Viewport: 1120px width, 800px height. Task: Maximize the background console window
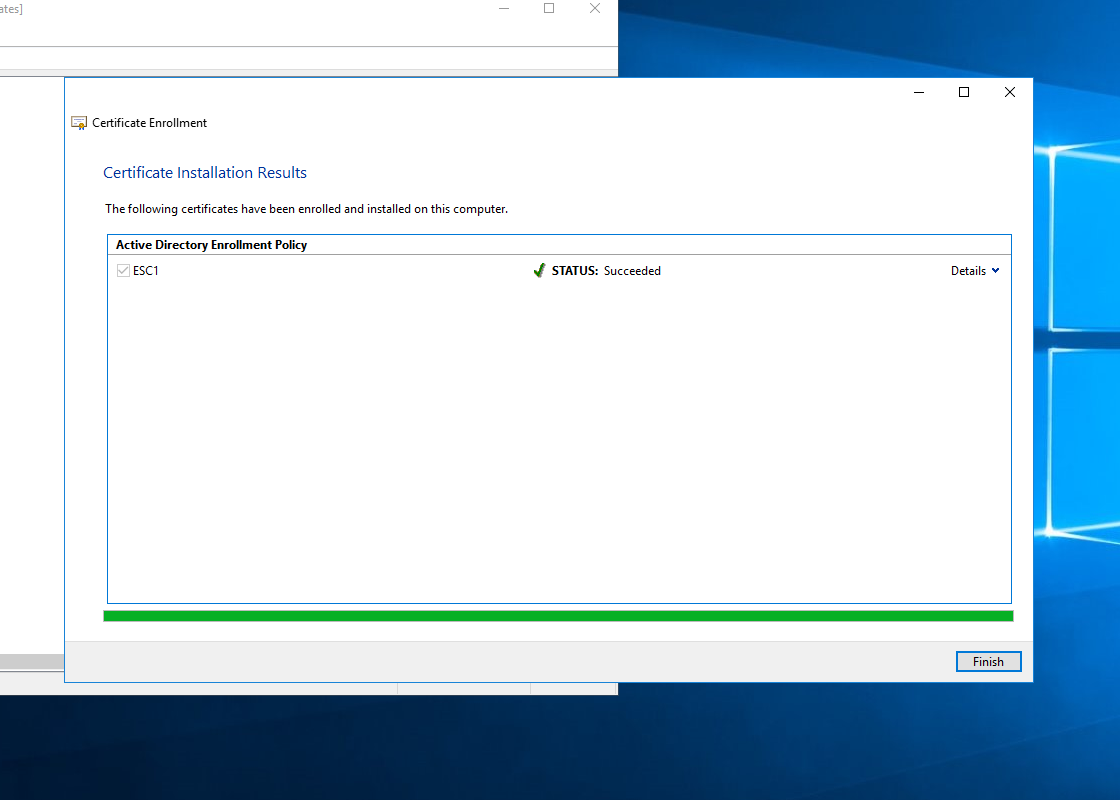click(549, 9)
